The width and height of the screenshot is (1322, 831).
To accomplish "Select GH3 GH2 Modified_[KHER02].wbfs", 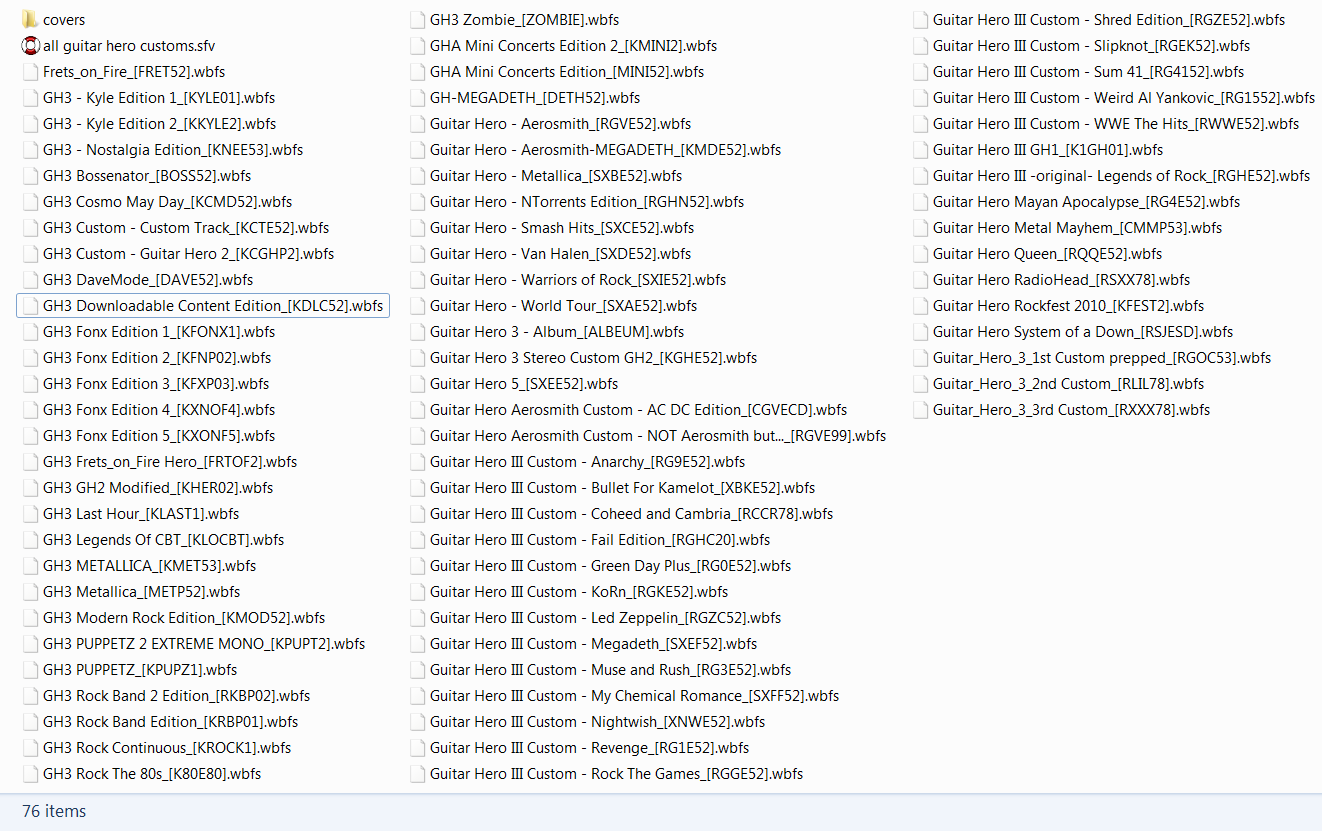I will click(158, 488).
